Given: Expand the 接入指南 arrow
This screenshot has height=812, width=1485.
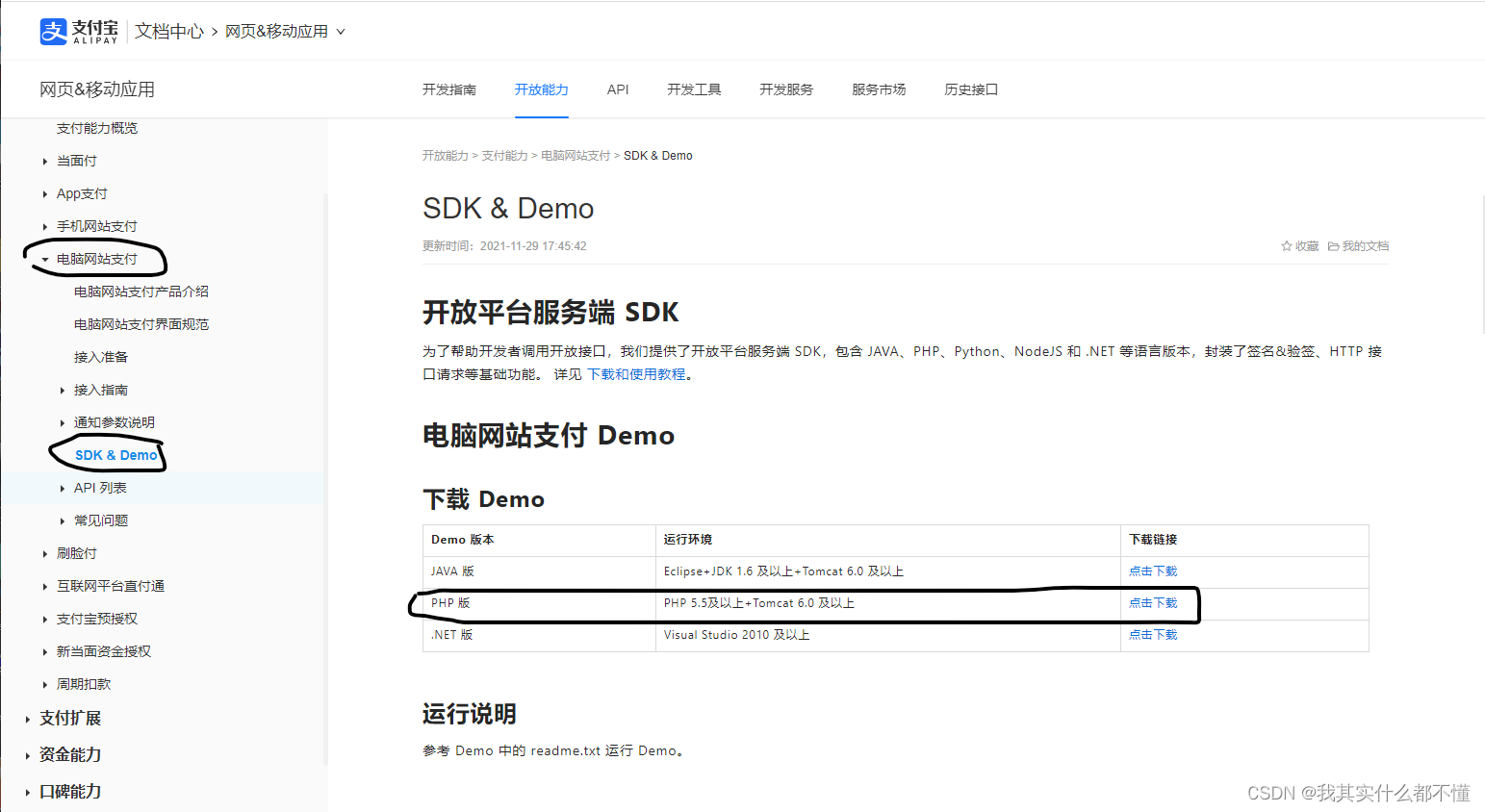Looking at the screenshot, I should pos(63,391).
